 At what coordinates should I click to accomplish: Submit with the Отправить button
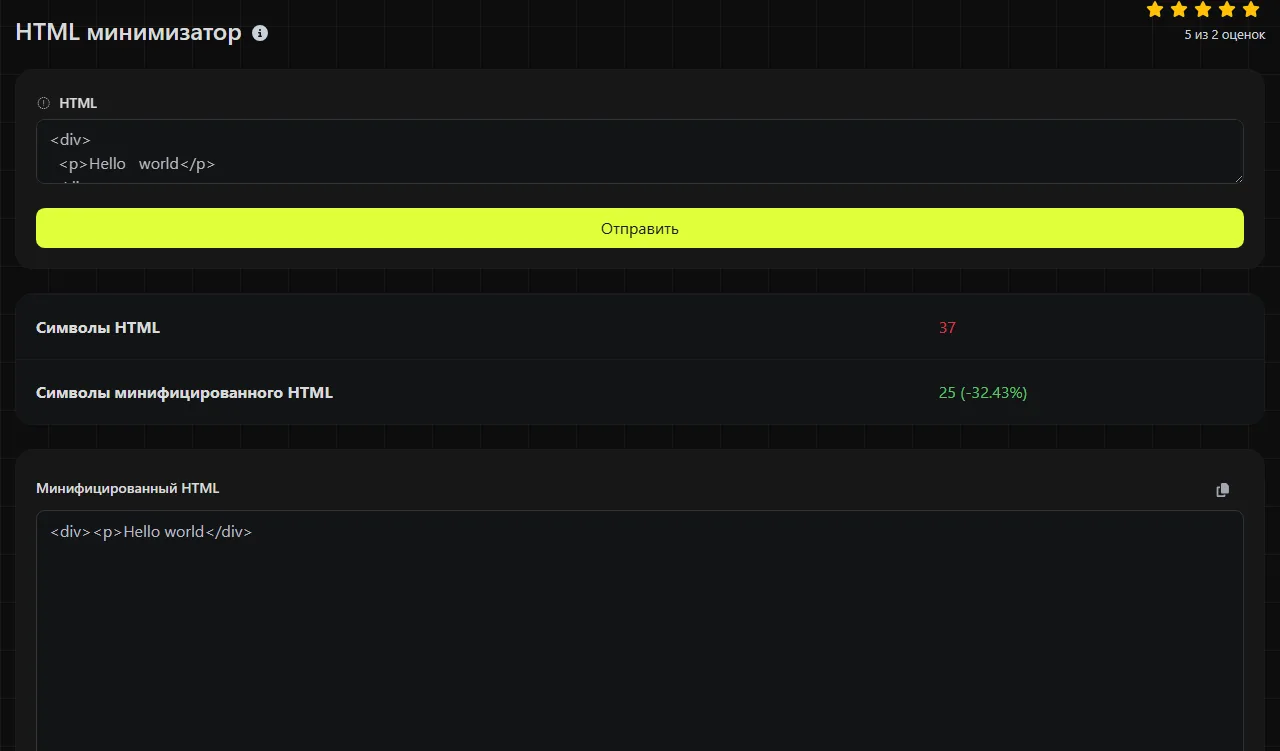click(x=640, y=228)
